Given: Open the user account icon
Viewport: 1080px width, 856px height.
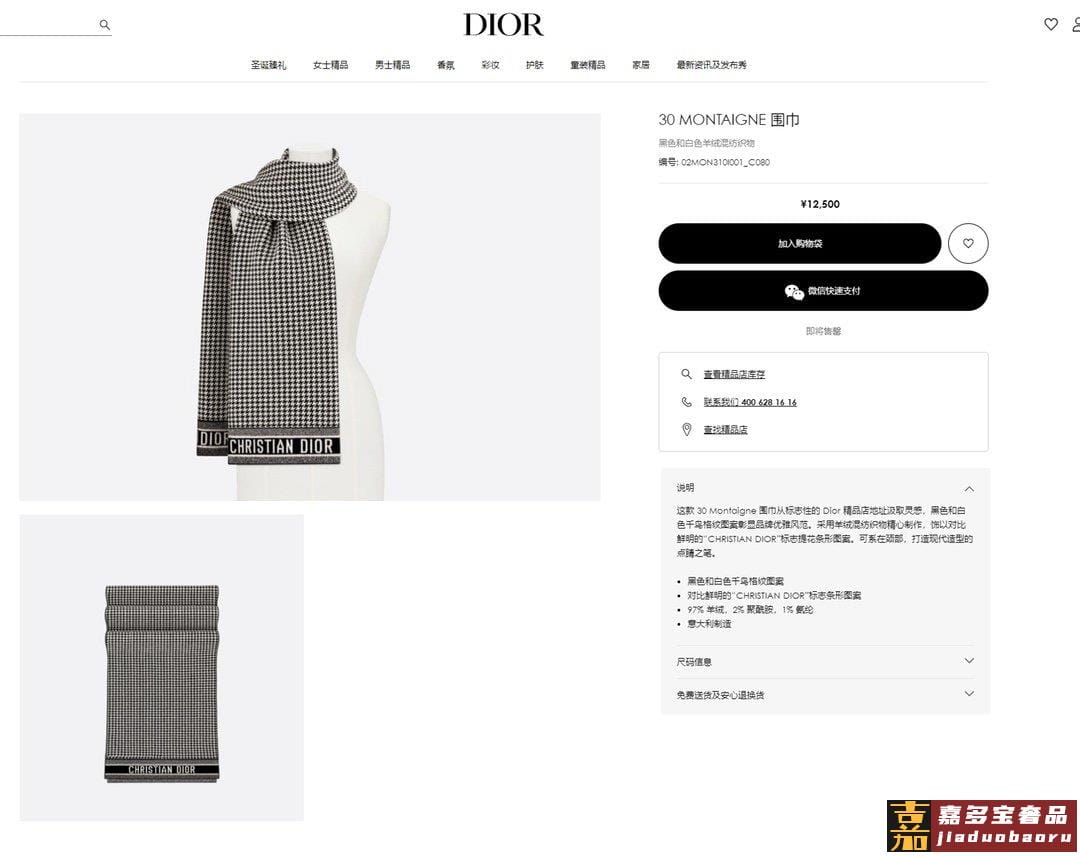Looking at the screenshot, I should pos(1076,24).
